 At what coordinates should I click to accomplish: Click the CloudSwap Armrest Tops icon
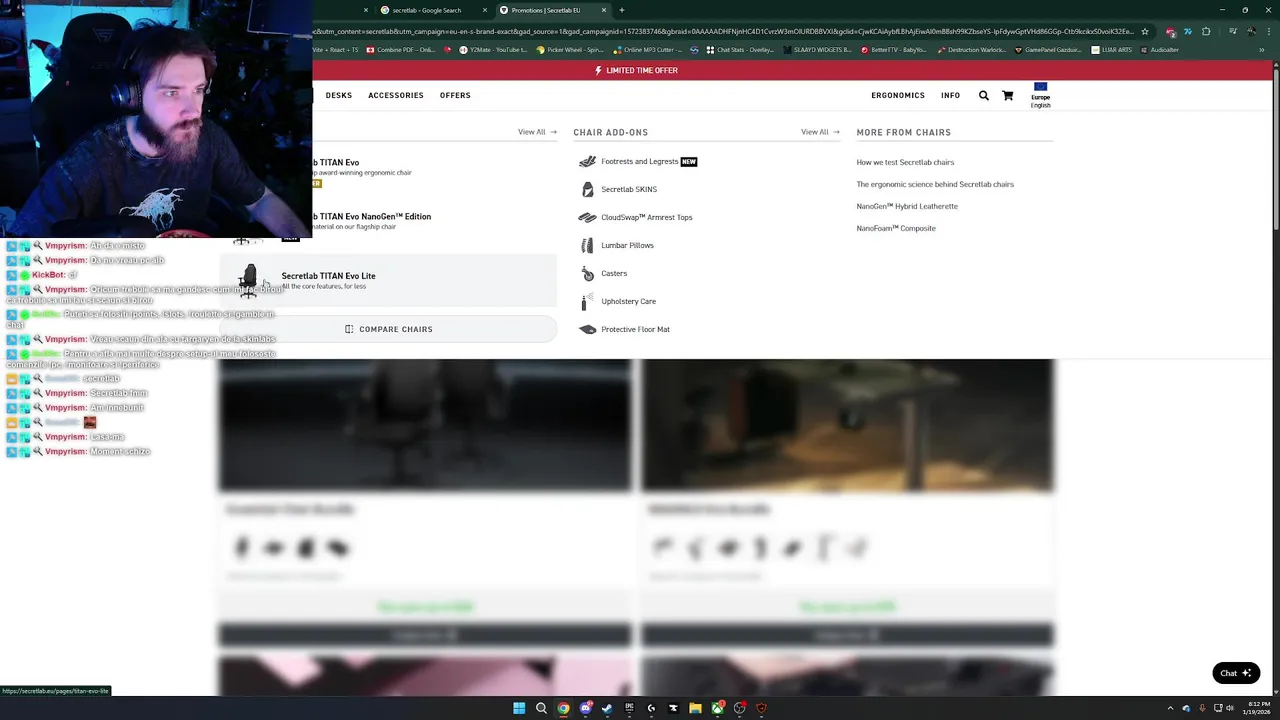[587, 217]
